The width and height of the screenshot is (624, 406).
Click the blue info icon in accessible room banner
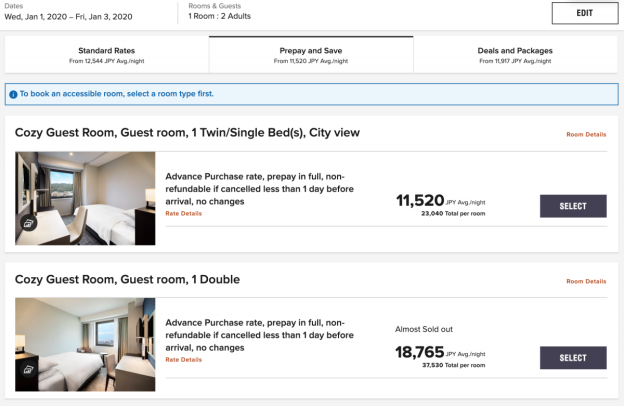tap(13, 94)
